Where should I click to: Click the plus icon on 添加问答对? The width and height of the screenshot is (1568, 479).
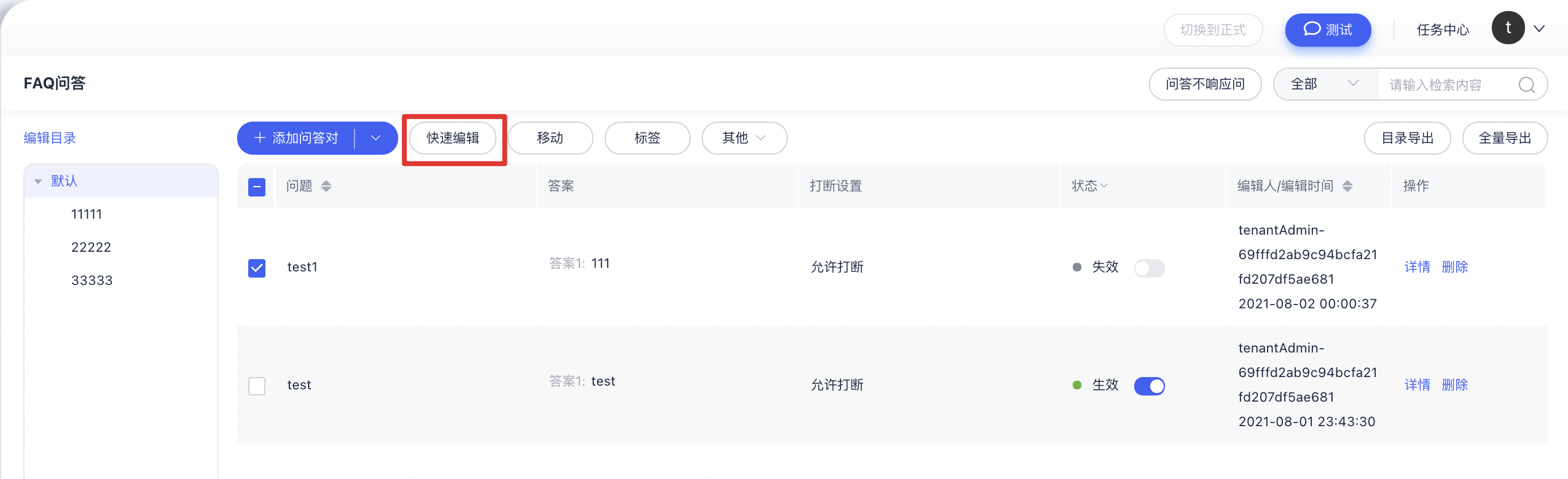(x=260, y=138)
